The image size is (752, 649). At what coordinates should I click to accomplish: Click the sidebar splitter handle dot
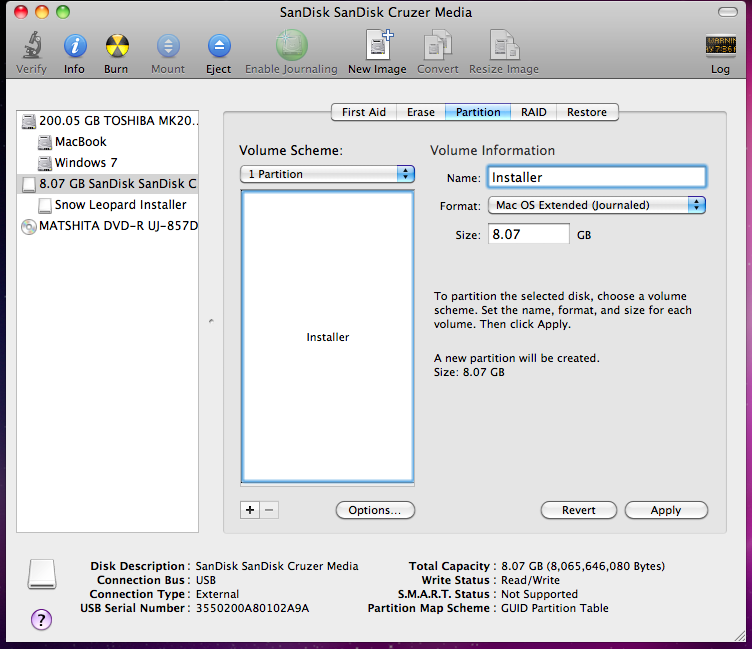[x=211, y=321]
